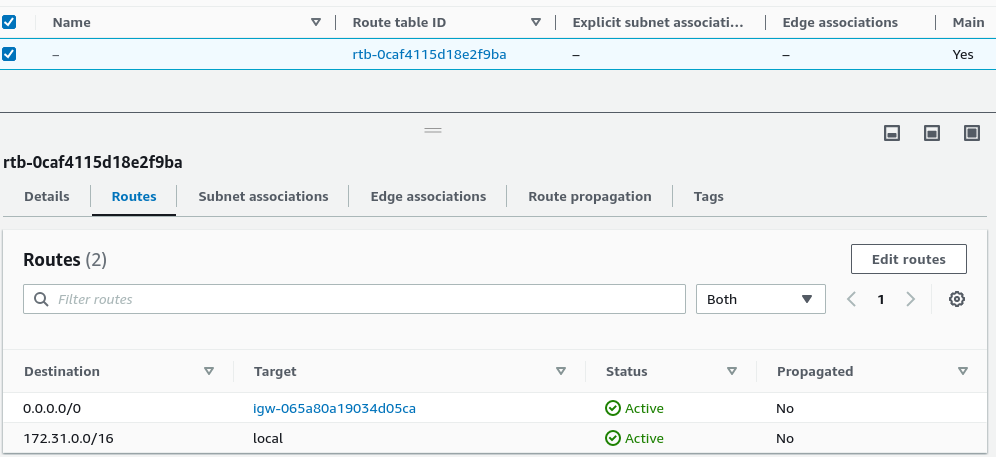Open the Both route filter dropdown
Screen dimensions: 996x457
[x=760, y=299]
